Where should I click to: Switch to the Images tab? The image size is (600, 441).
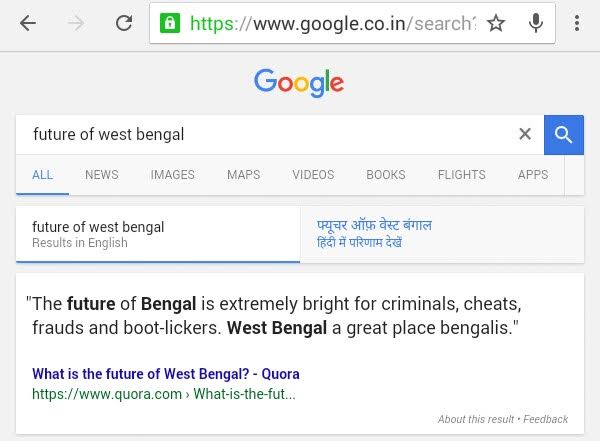click(x=173, y=175)
